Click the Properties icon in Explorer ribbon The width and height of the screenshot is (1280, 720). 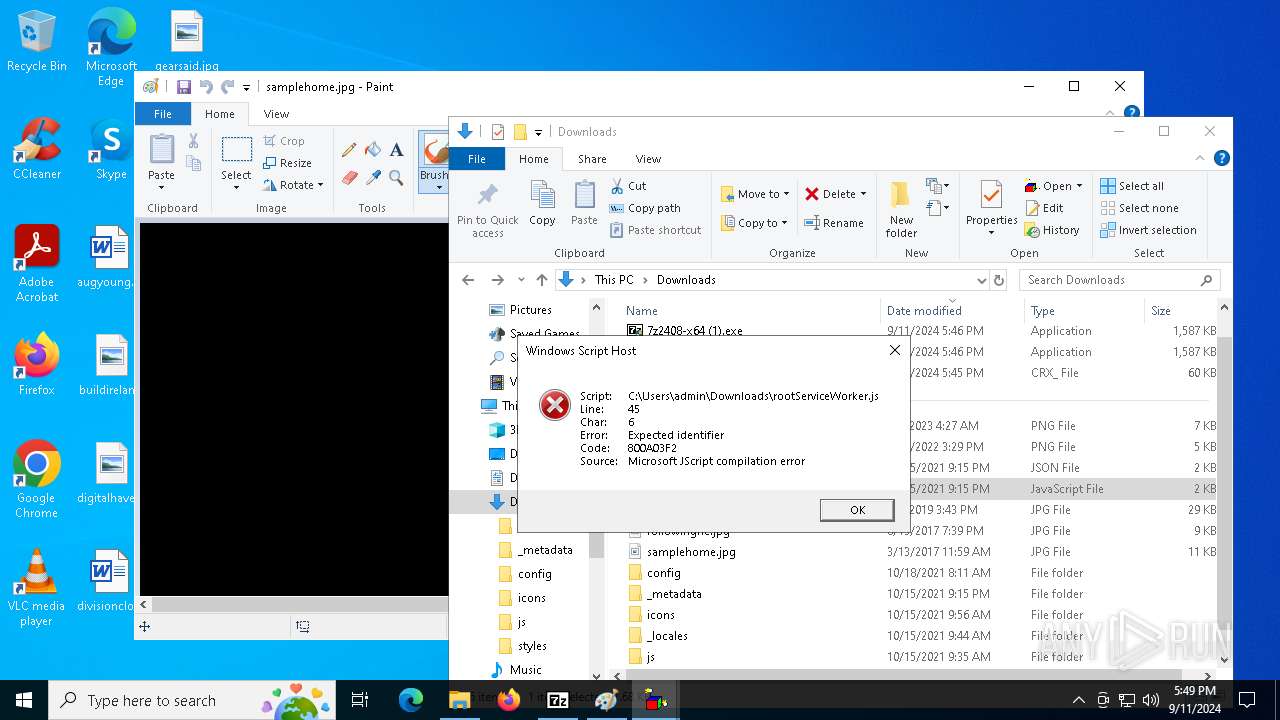coord(991,194)
